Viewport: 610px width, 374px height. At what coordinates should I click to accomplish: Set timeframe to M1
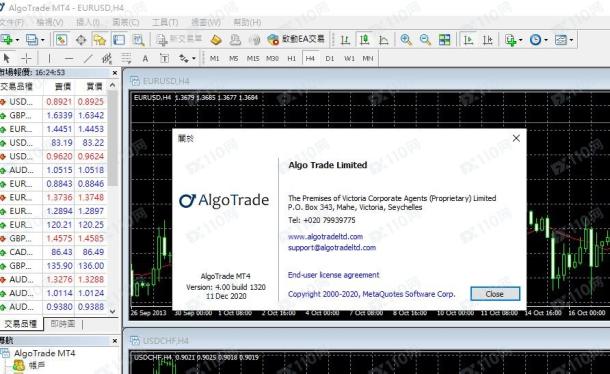[x=214, y=58]
